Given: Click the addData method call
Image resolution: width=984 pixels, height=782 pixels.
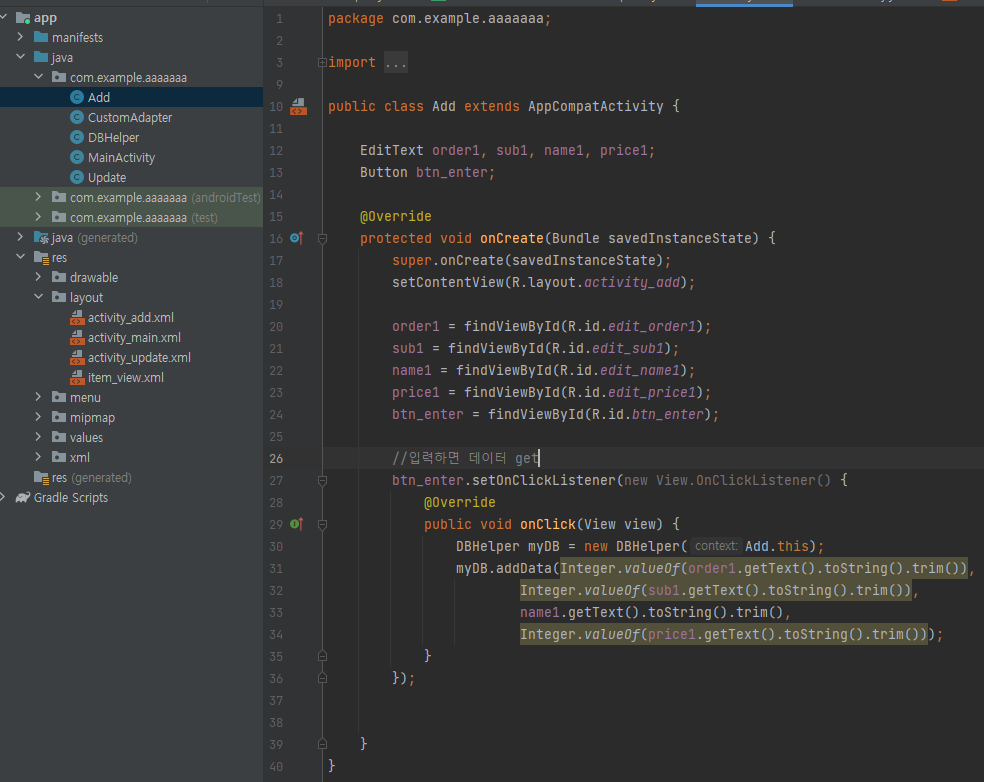Looking at the screenshot, I should [523, 569].
